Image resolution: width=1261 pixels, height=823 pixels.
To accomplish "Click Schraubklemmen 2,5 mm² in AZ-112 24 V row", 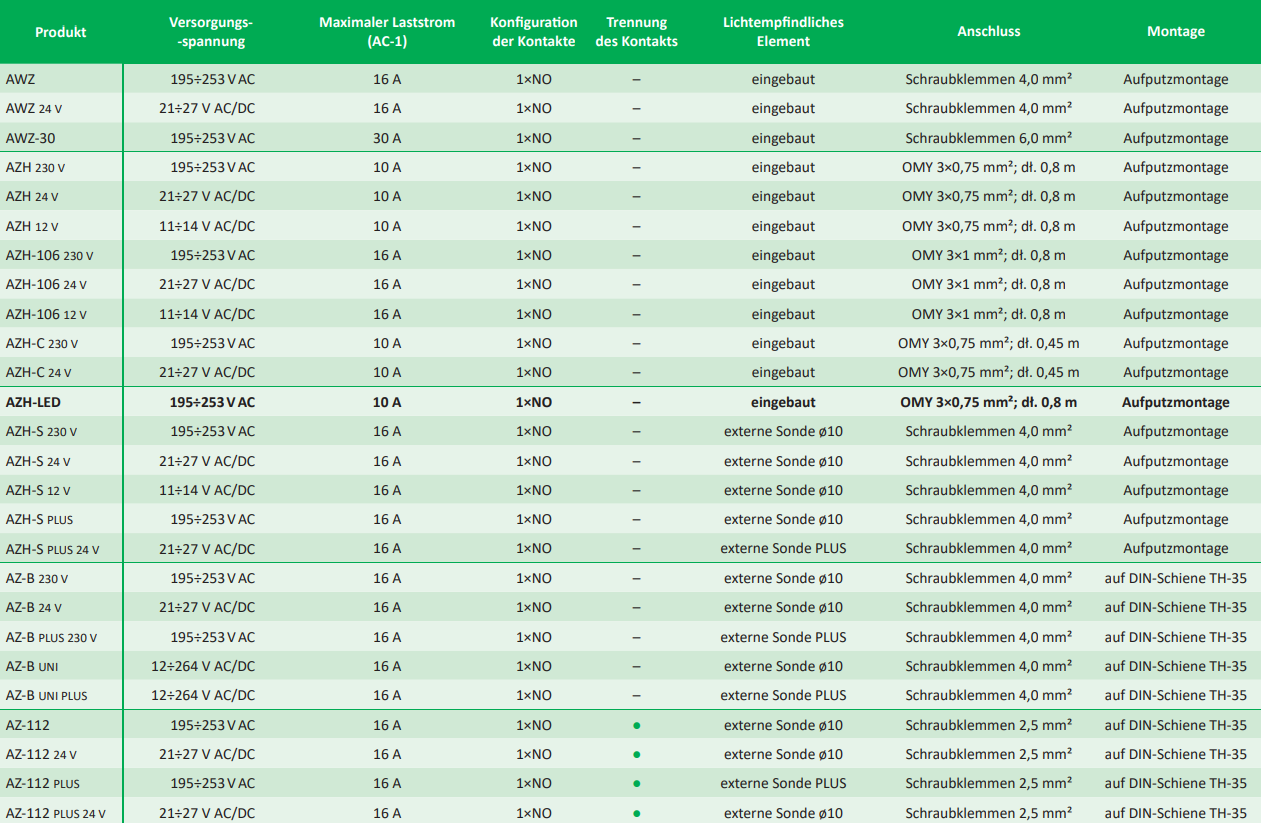I will click(989, 754).
